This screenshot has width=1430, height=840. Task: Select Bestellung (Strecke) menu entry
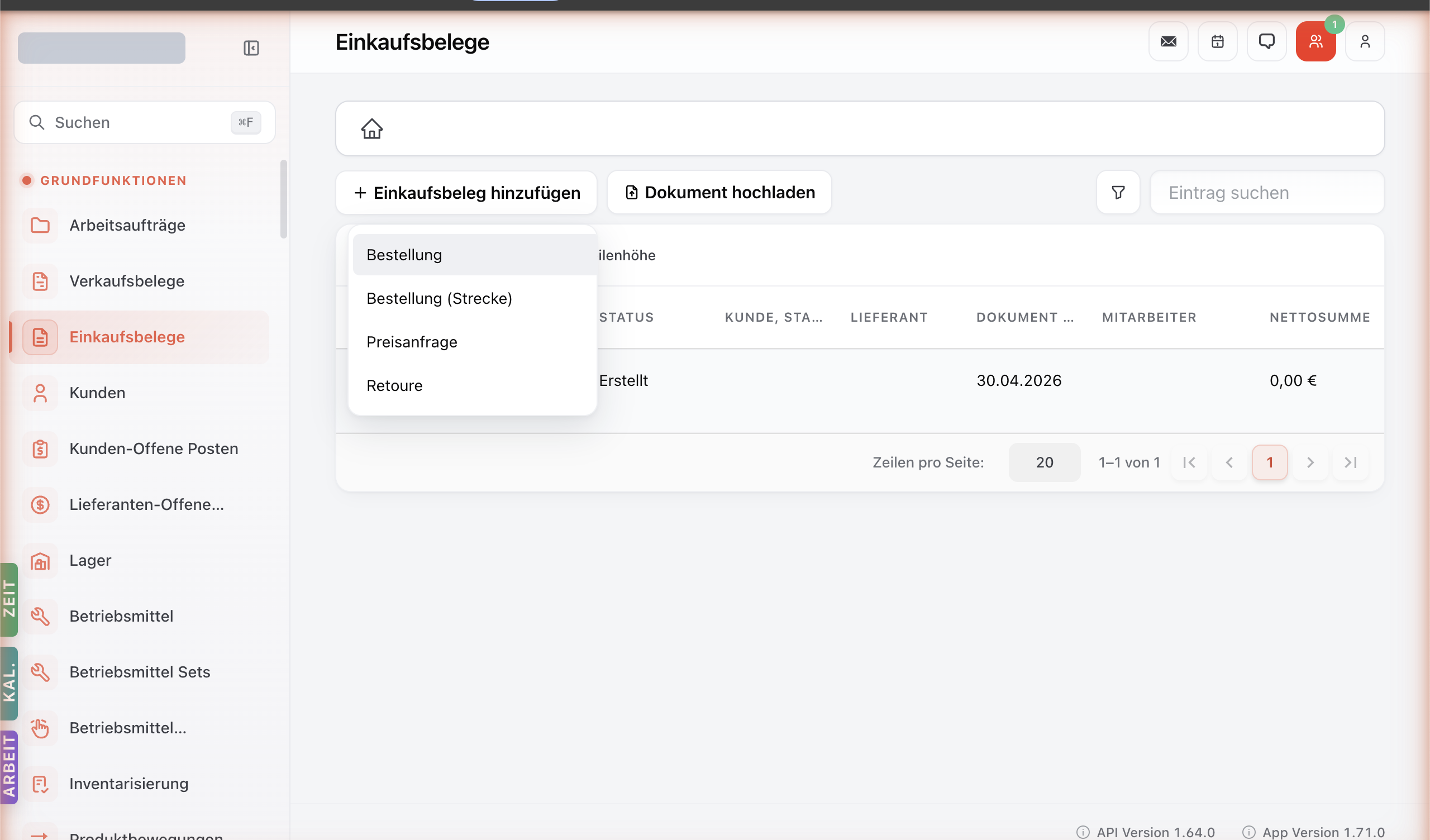(474, 299)
